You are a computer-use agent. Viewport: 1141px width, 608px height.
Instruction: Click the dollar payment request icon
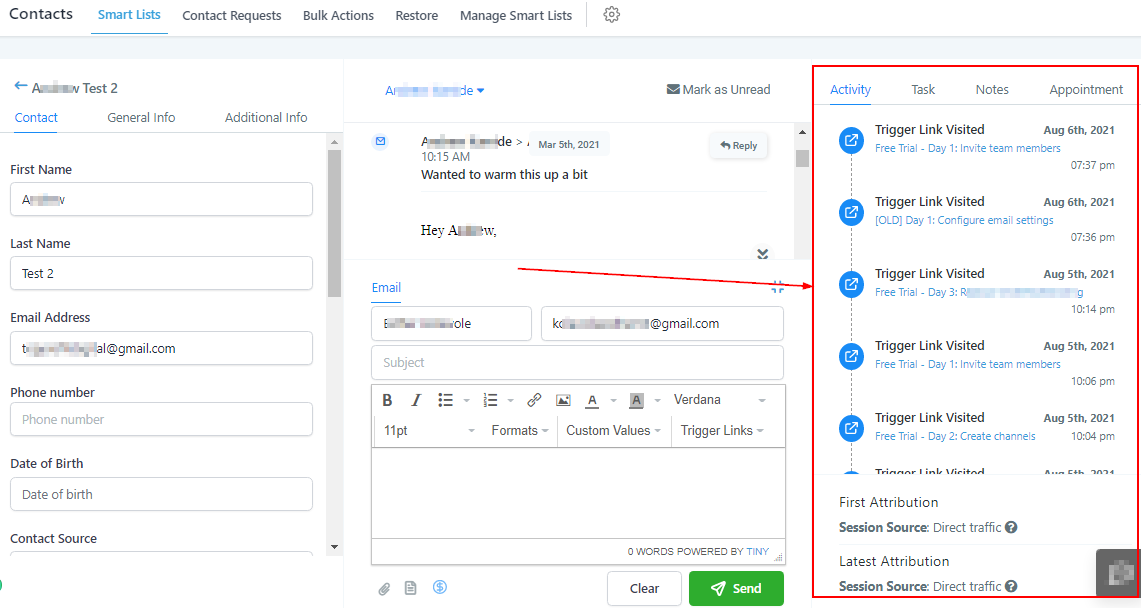click(440, 587)
